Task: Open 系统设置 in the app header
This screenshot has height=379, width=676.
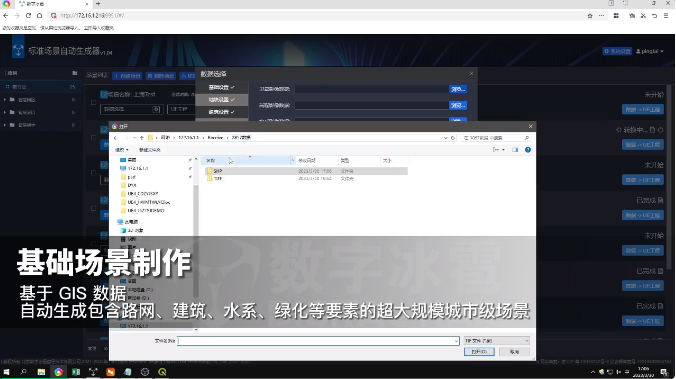Action: point(617,51)
